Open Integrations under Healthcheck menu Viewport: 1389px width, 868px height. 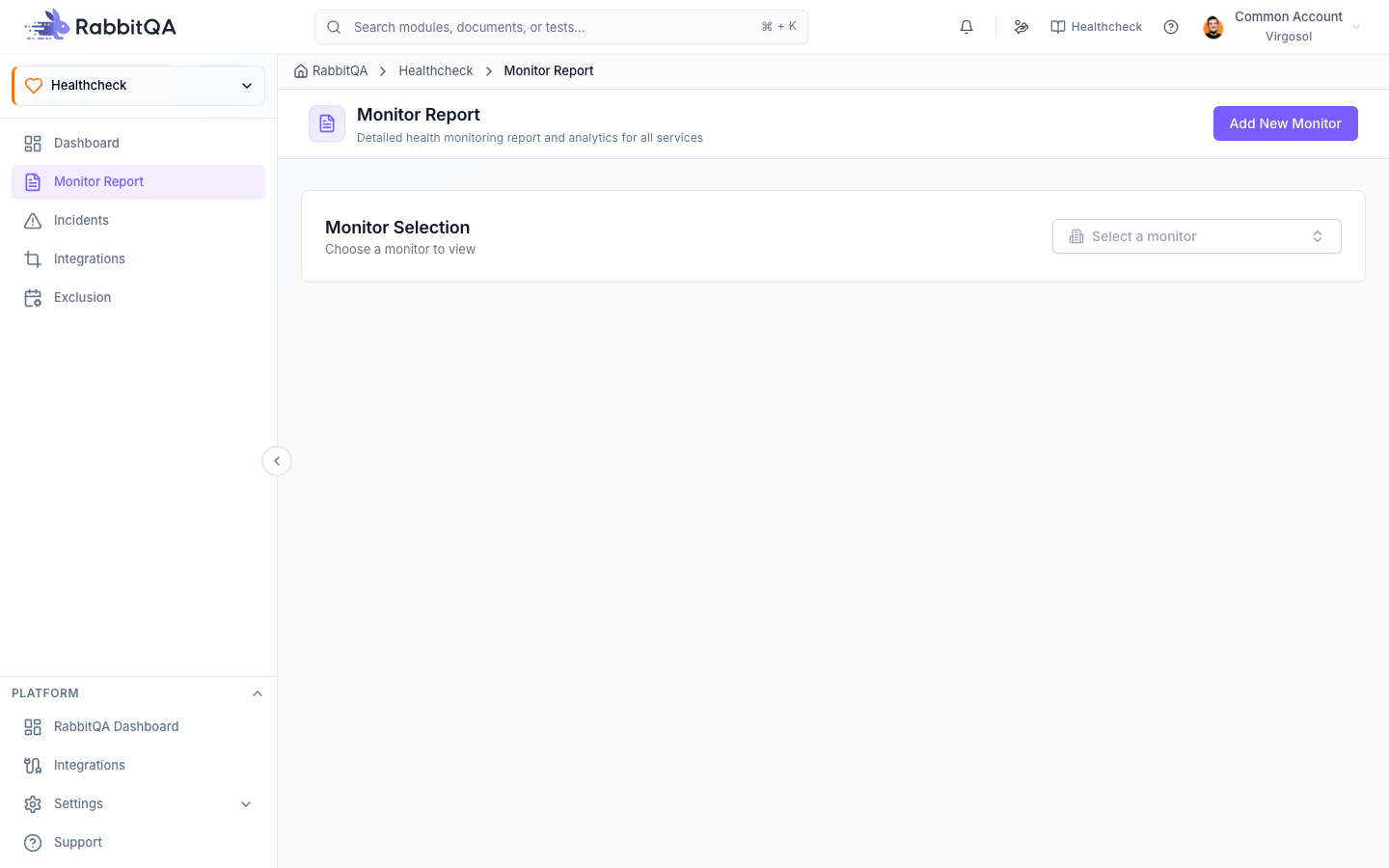point(138,259)
